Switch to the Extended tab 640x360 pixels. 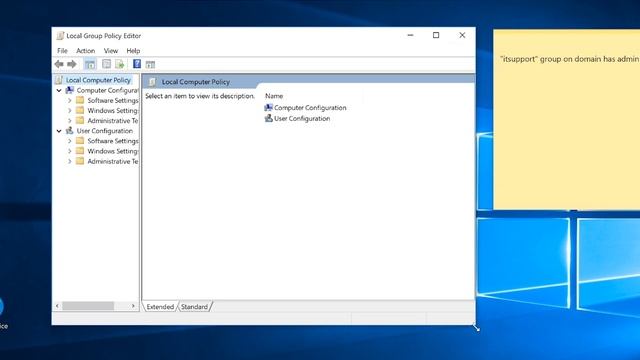tap(160, 307)
